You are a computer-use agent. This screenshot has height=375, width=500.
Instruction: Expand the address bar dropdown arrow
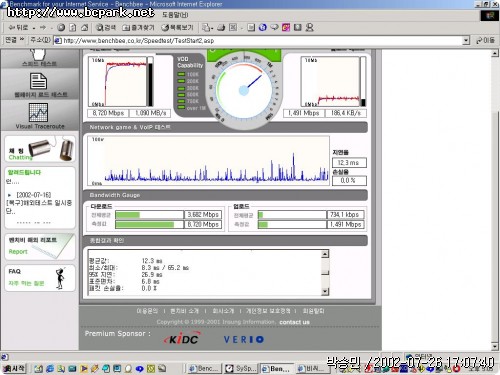tap(466, 41)
